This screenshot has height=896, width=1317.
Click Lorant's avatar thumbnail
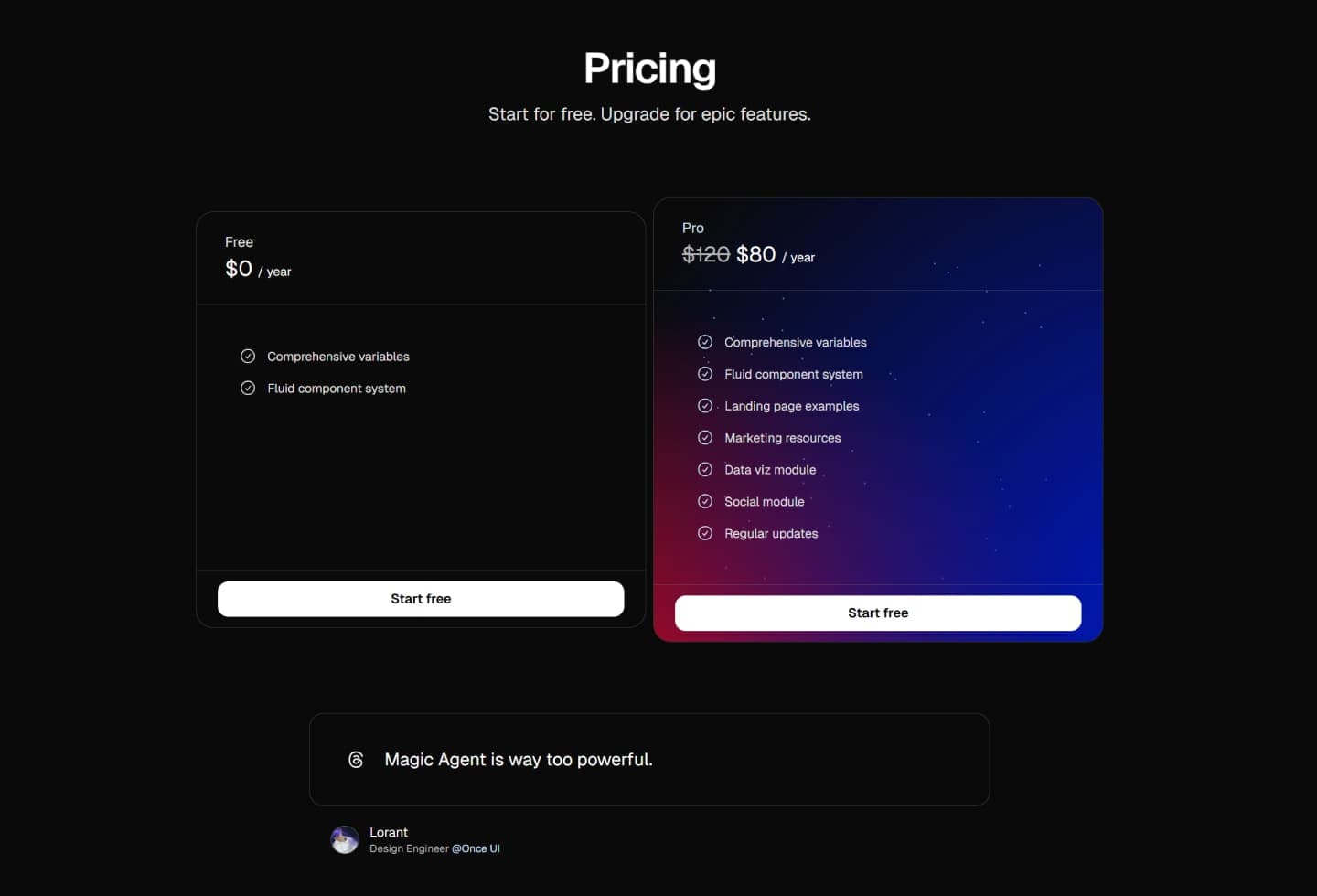tap(345, 839)
